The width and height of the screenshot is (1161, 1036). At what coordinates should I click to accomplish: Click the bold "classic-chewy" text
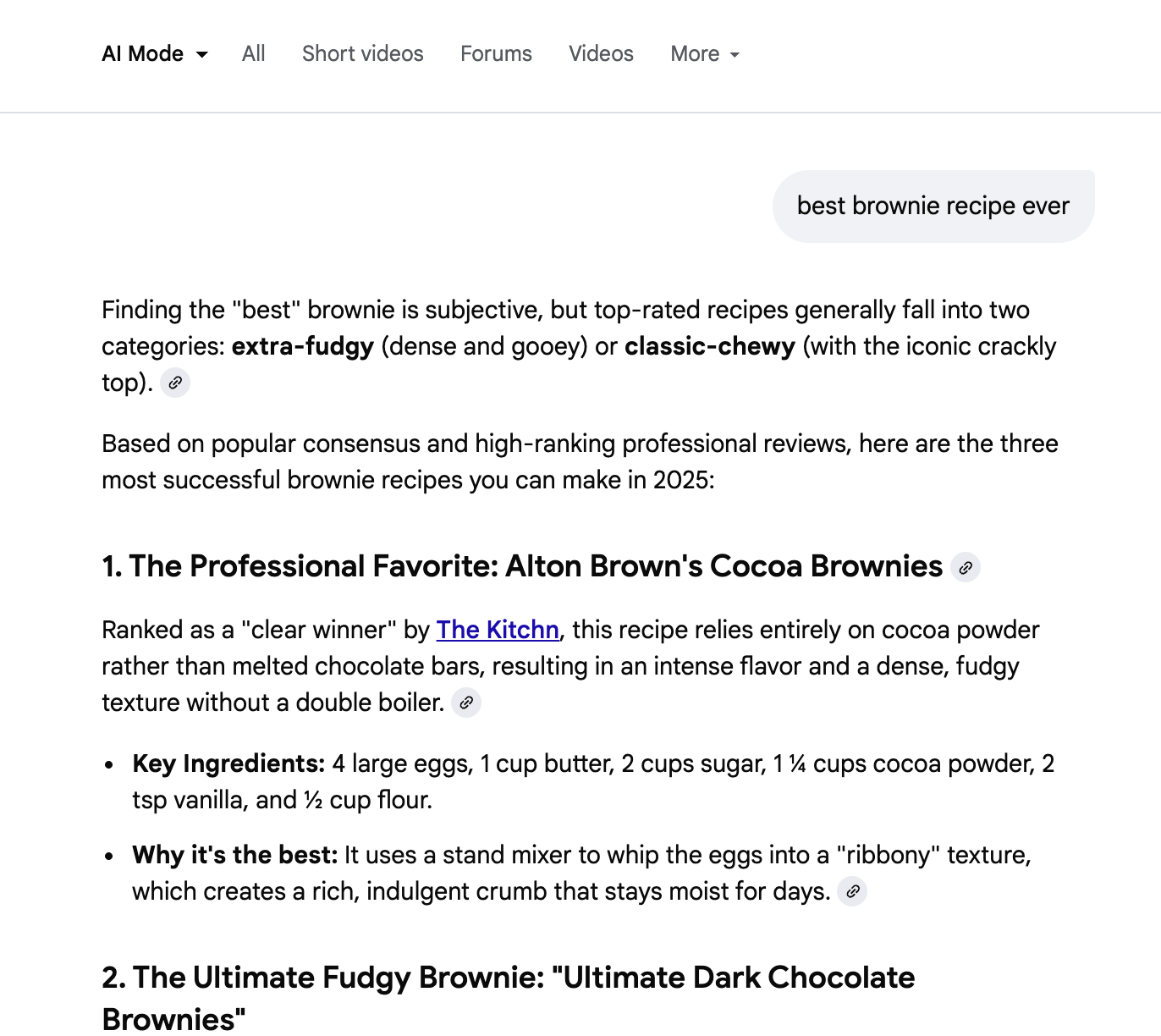pos(709,346)
